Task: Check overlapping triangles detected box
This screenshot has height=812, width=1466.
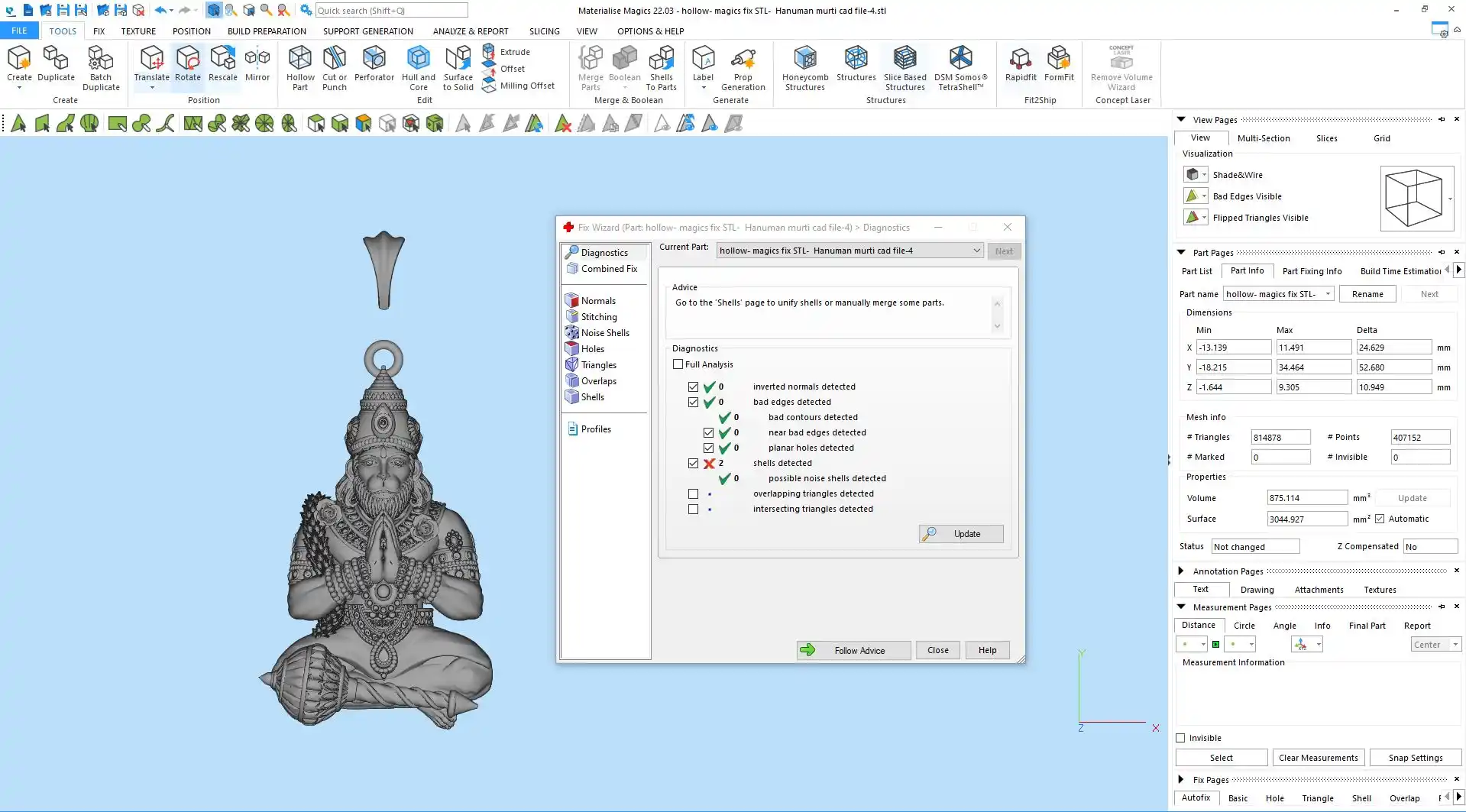Action: pyautogui.click(x=693, y=494)
